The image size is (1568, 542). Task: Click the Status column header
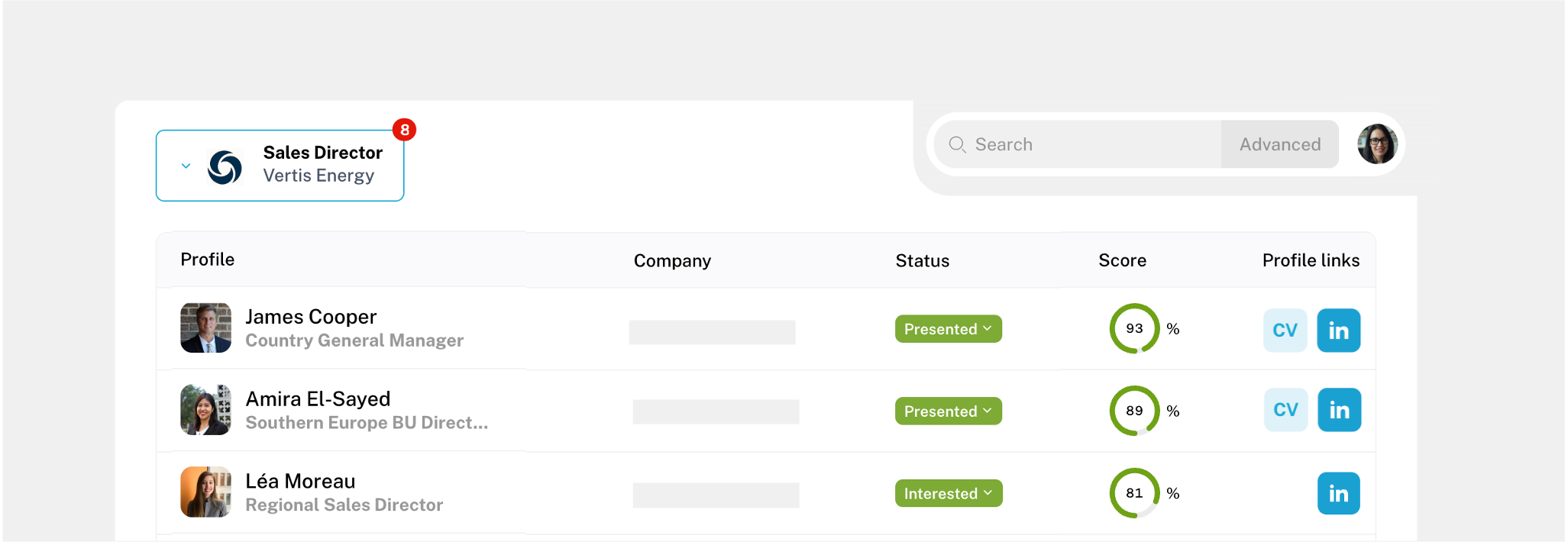click(x=923, y=261)
